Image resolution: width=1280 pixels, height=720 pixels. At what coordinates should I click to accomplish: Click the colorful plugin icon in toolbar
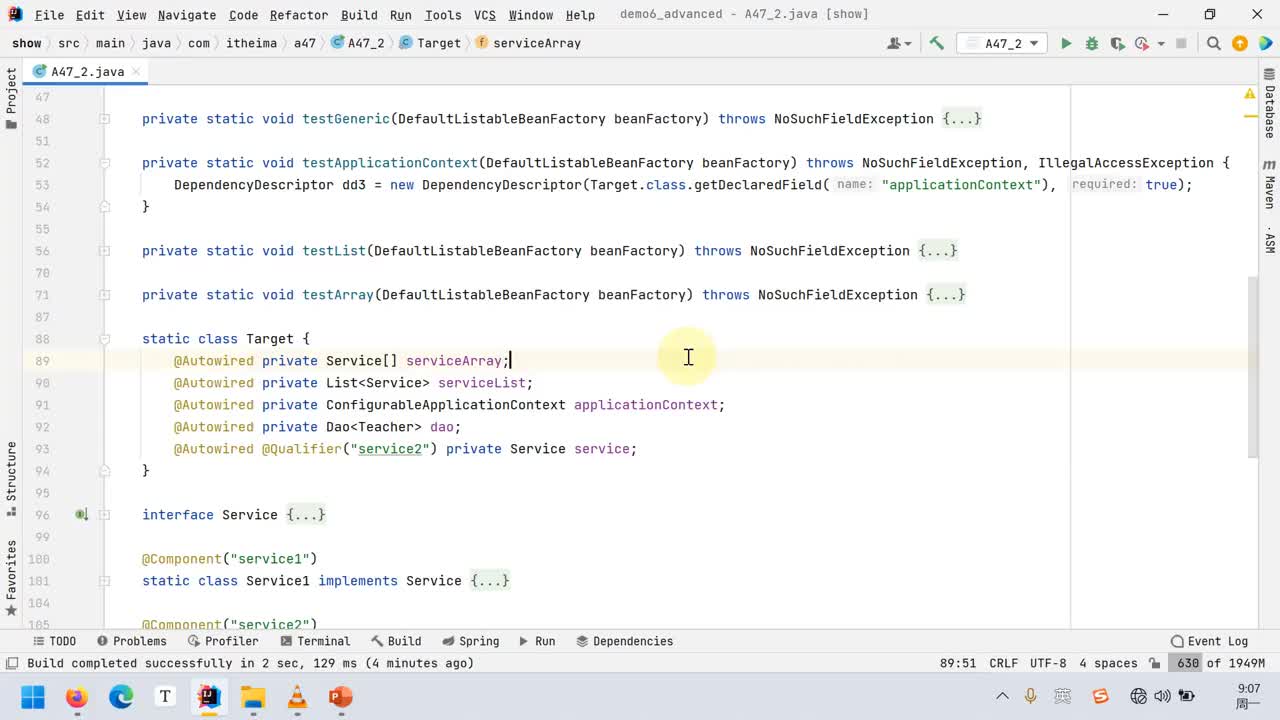click(x=1264, y=43)
